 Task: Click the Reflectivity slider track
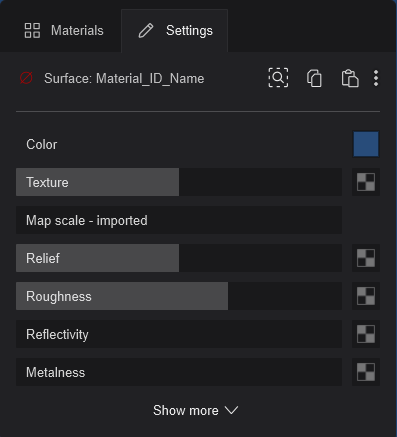point(179,334)
